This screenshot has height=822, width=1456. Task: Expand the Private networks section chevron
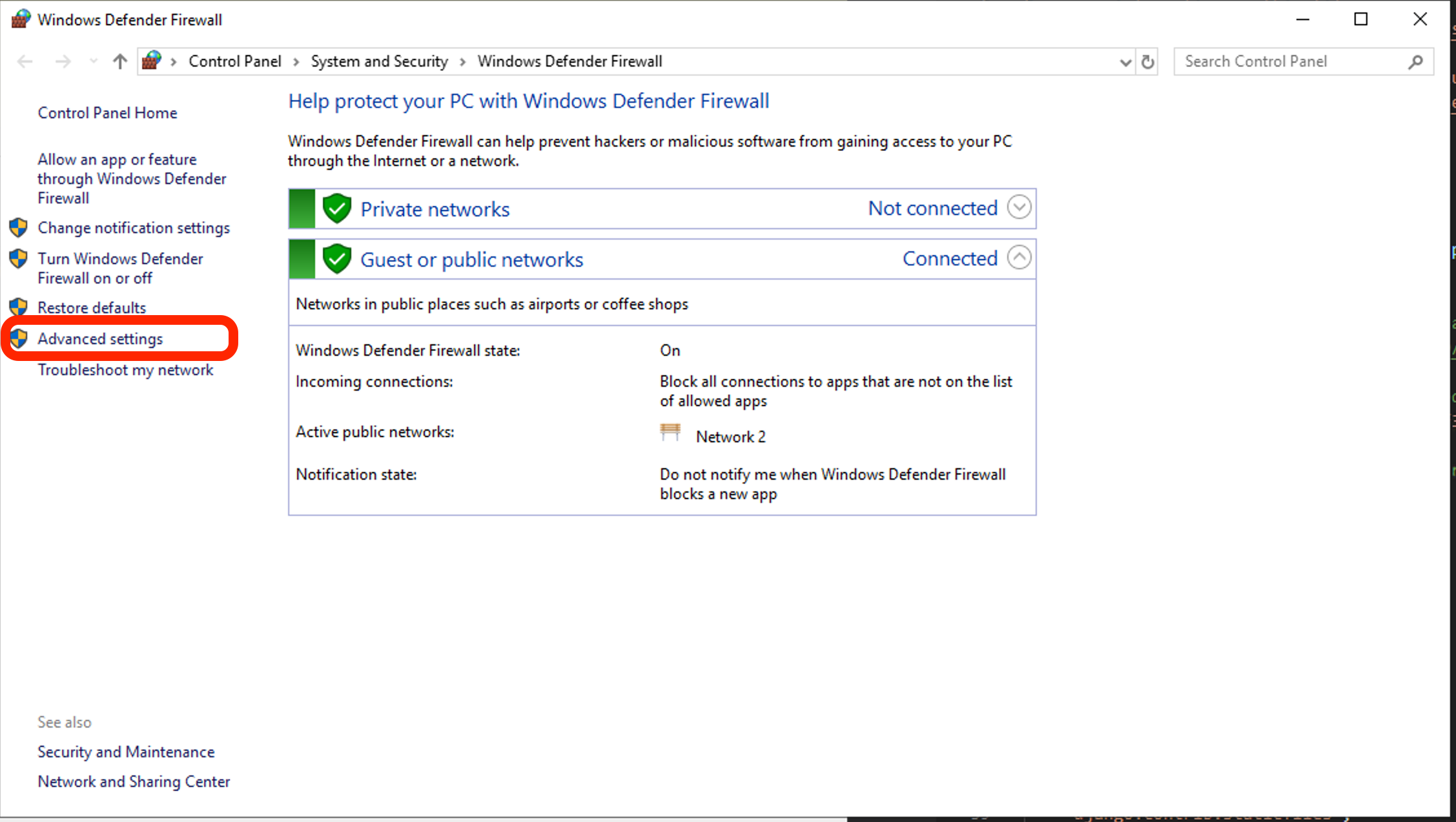point(1019,207)
